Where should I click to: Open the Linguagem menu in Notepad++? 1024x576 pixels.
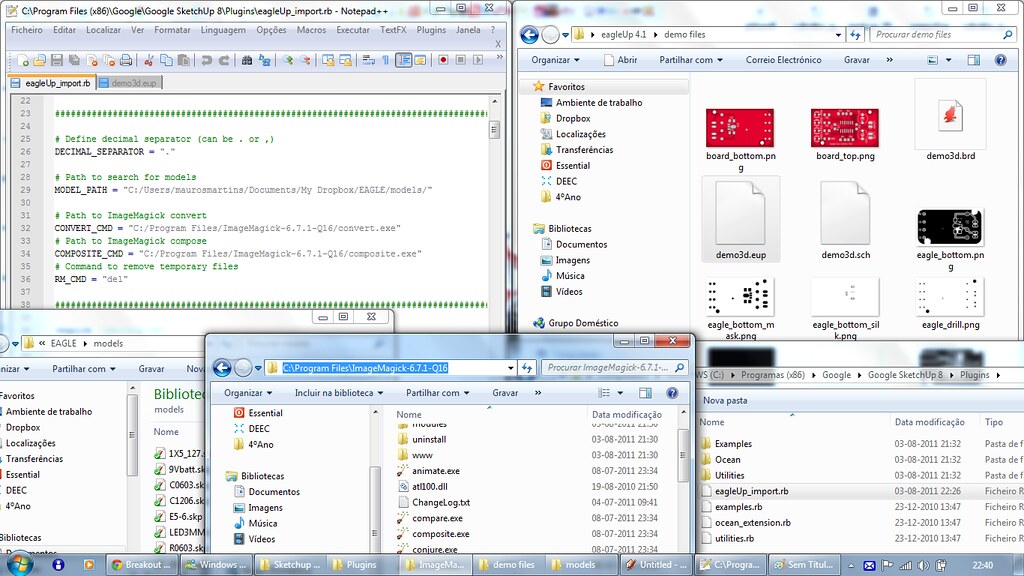pyautogui.click(x=223, y=30)
